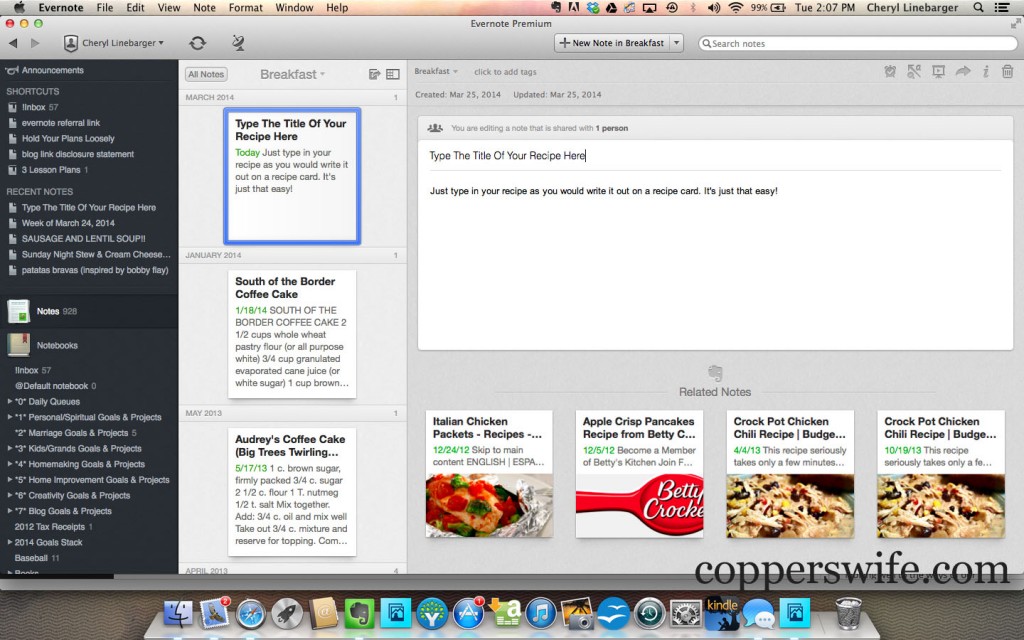Click New Note in Breakfast button
Screen dimensions: 1024x640
(612, 43)
